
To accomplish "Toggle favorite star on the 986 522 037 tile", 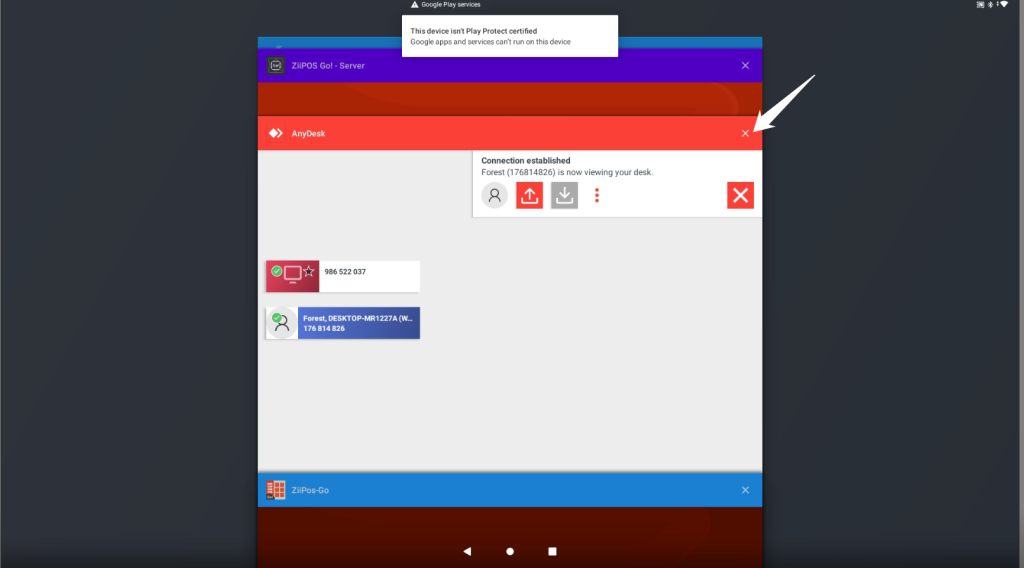I will pyautogui.click(x=309, y=272).
